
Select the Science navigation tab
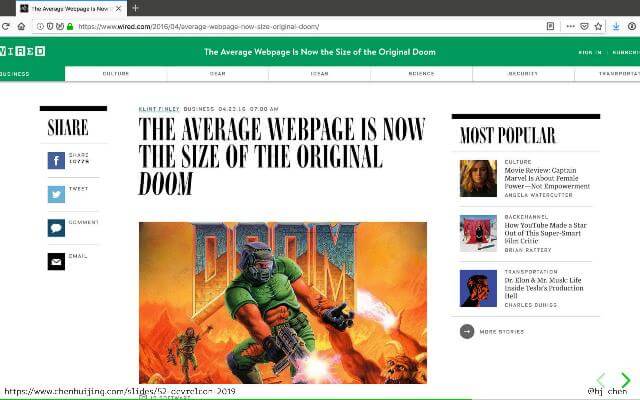coord(421,74)
